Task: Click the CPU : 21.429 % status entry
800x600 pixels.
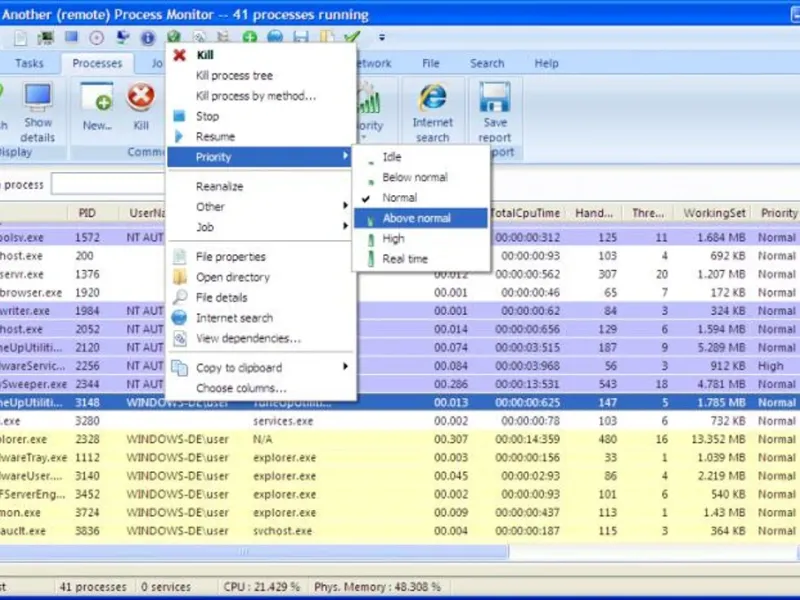Action: [x=261, y=587]
